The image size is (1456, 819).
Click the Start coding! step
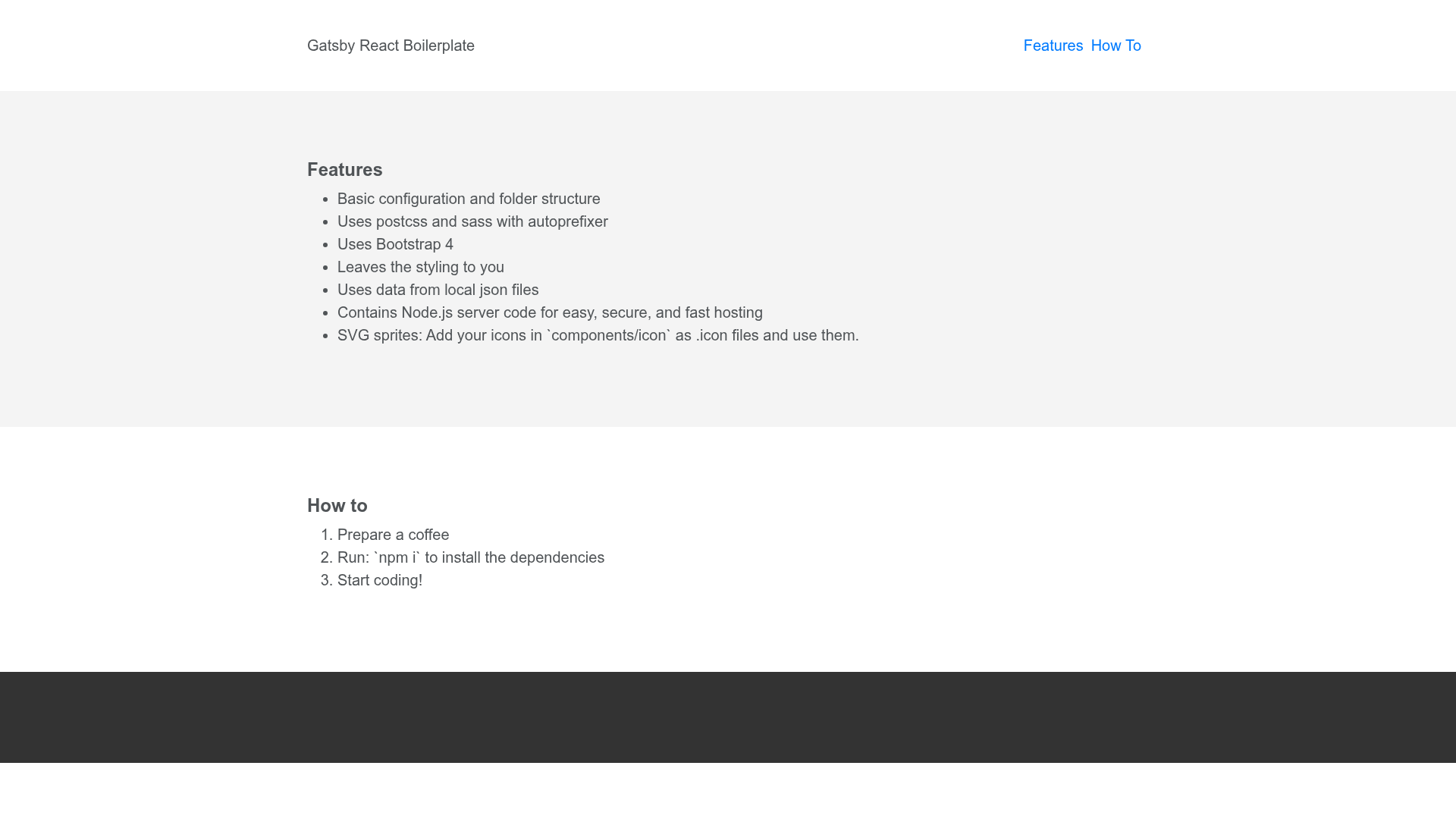(380, 580)
